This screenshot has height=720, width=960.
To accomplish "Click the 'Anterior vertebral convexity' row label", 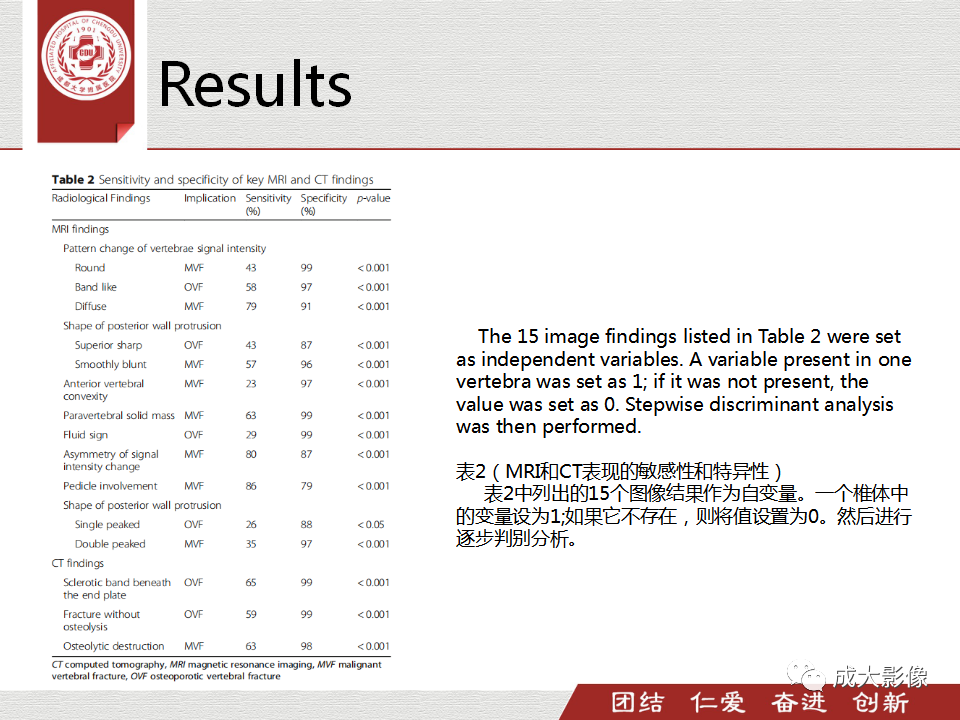I will click(103, 389).
